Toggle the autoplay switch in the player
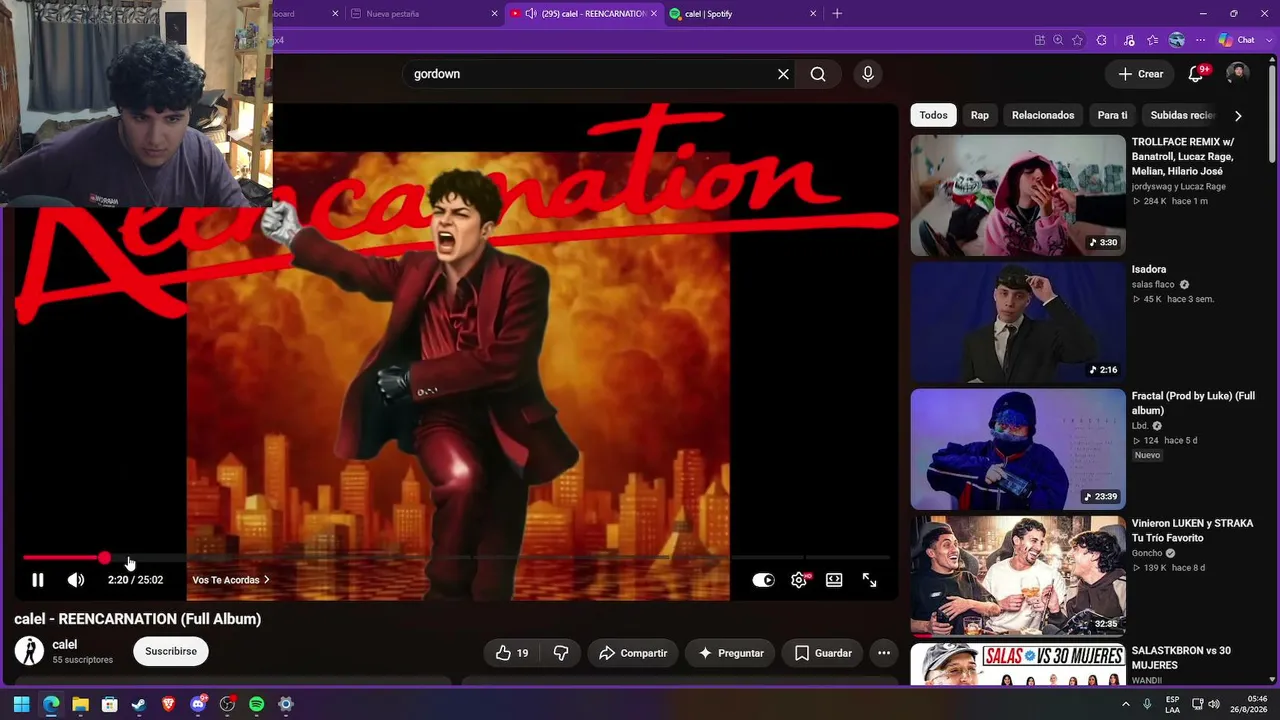The height and width of the screenshot is (720, 1280). tap(763, 580)
